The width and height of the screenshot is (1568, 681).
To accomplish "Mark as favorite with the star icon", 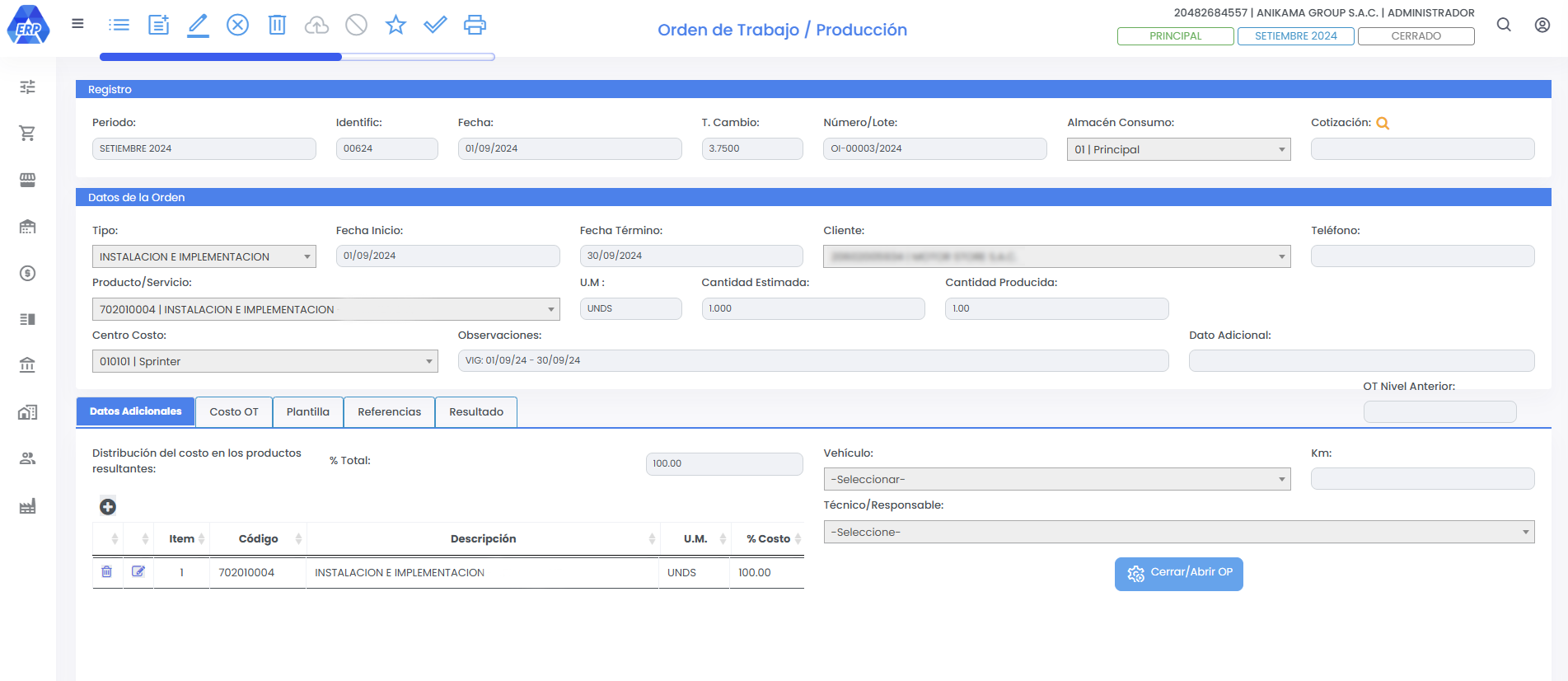I will [x=396, y=25].
